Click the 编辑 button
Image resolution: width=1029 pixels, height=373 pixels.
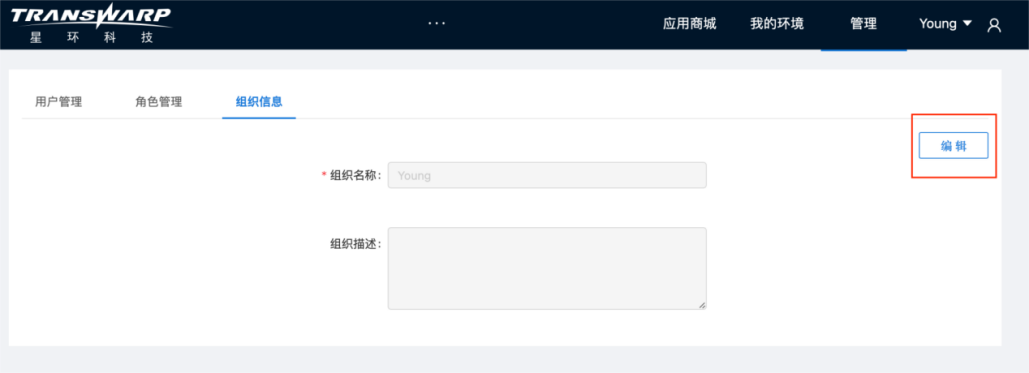[954, 146]
